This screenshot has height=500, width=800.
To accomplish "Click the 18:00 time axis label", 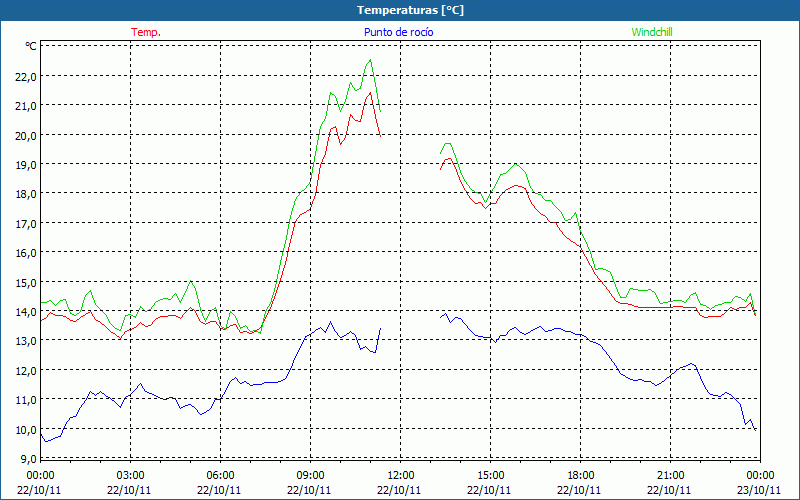I will [580, 476].
